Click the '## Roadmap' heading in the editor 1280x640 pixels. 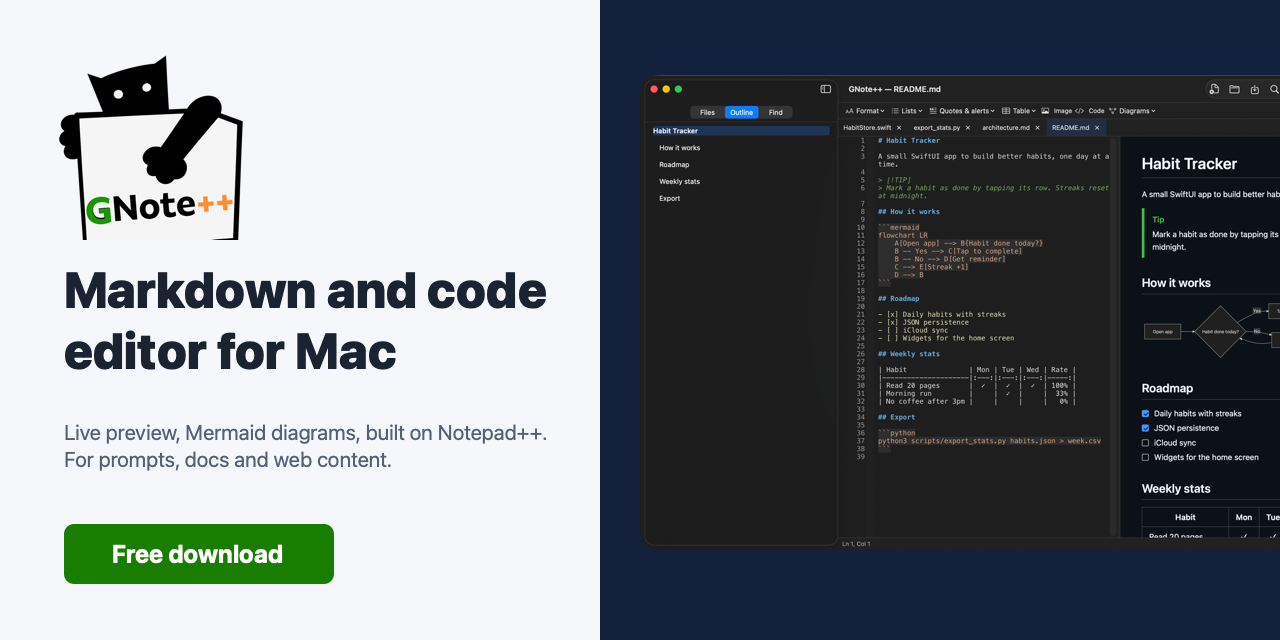point(900,299)
